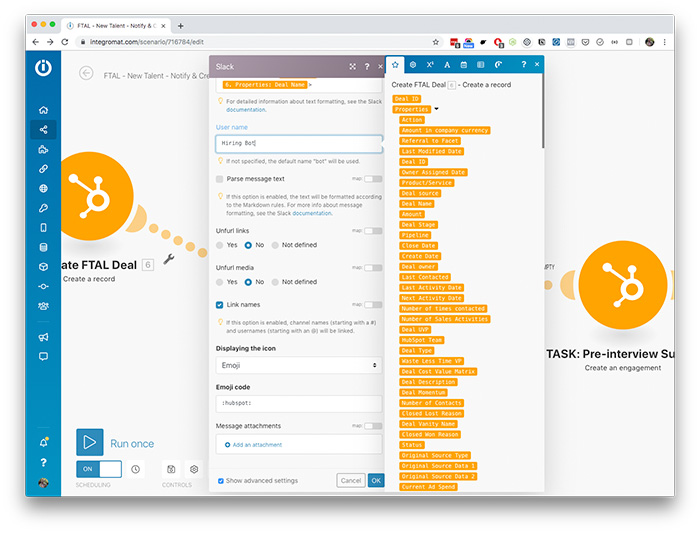The width and height of the screenshot is (700, 533).
Task: Insert the Deal Name property pill
Action: coord(417,204)
